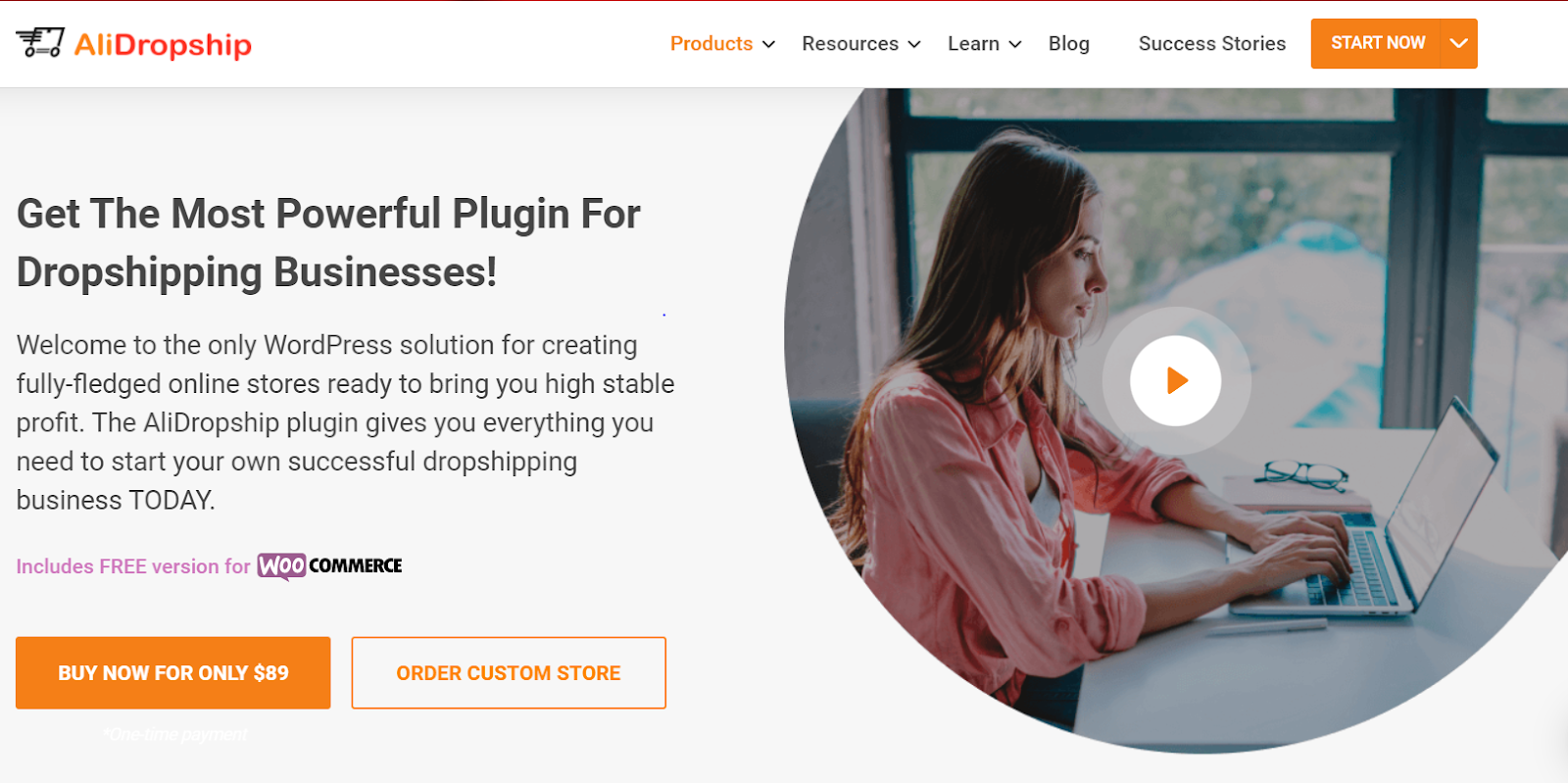This screenshot has width=1568, height=783.
Task: Click the One-time payment note
Action: [x=175, y=734]
